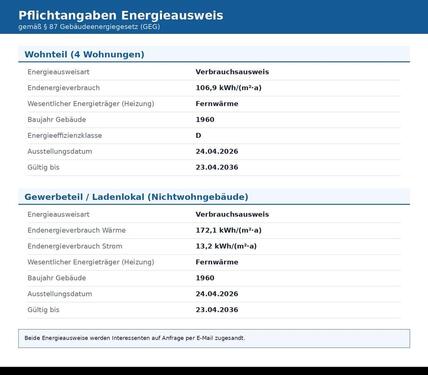Screen dimensions: 428x375
Task: Click the 'Baujahr Gebäude' label in the Gewerbeteil section
Action: (x=57, y=278)
